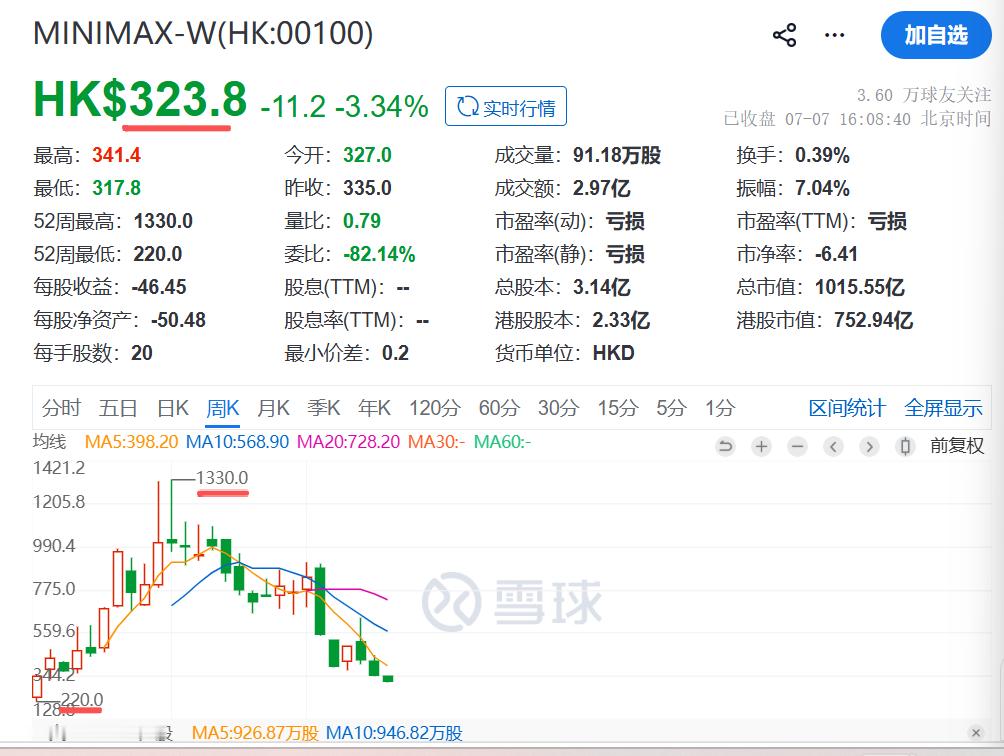Click the share icon near the title

pos(784,35)
